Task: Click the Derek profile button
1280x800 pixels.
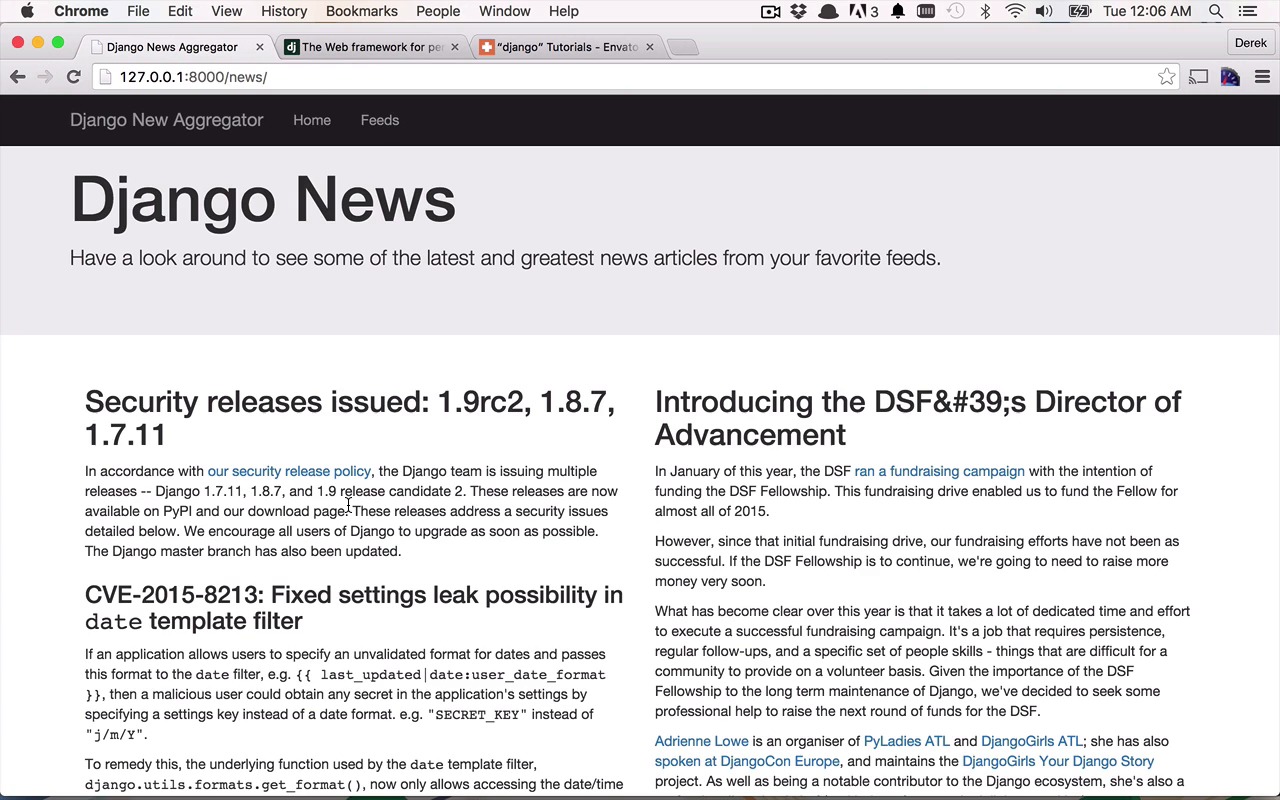Action: (x=1250, y=43)
